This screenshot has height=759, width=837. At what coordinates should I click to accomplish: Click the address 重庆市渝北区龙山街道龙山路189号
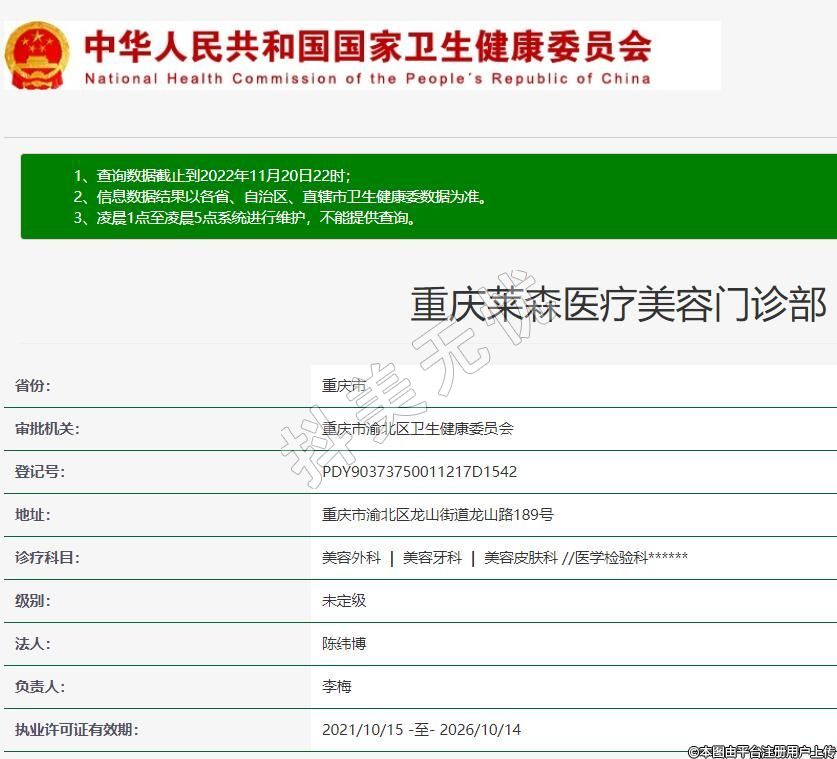pyautogui.click(x=437, y=515)
